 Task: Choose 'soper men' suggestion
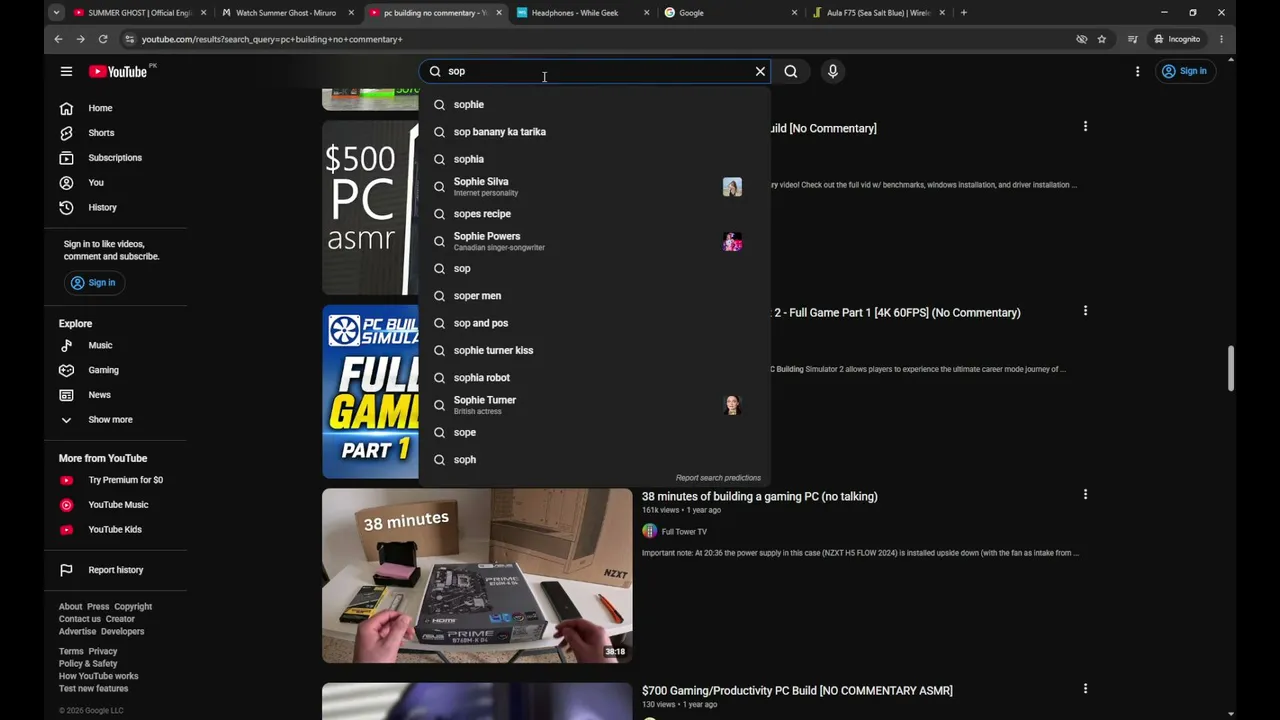pos(595,296)
